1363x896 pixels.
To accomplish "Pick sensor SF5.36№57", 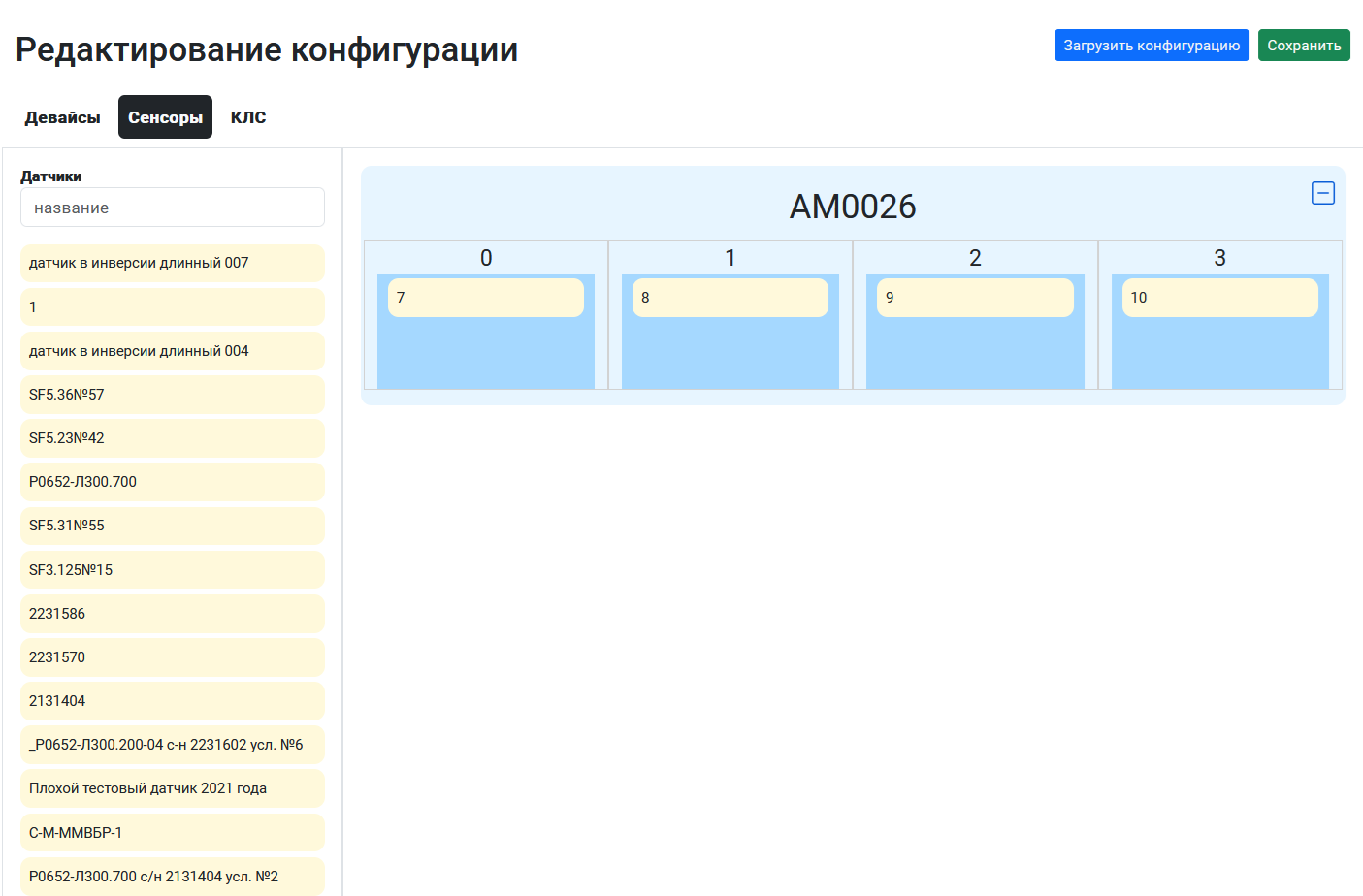I will pos(173,395).
